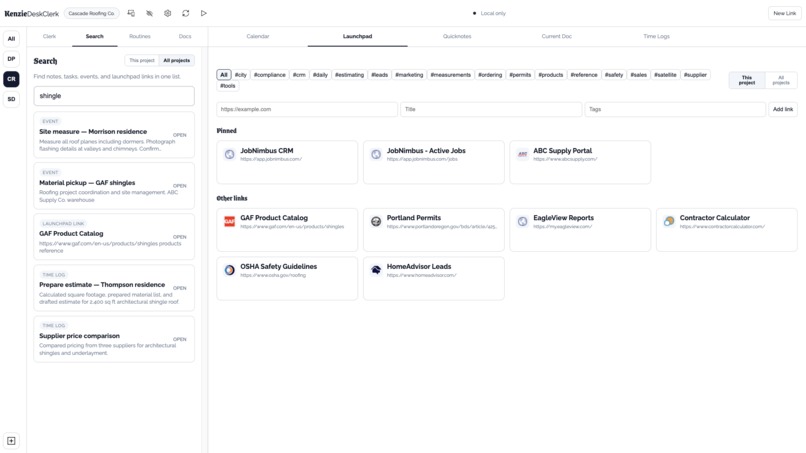This screenshot has width=806, height=453.
Task: Click the EagleView Reports globe icon
Action: (x=522, y=222)
